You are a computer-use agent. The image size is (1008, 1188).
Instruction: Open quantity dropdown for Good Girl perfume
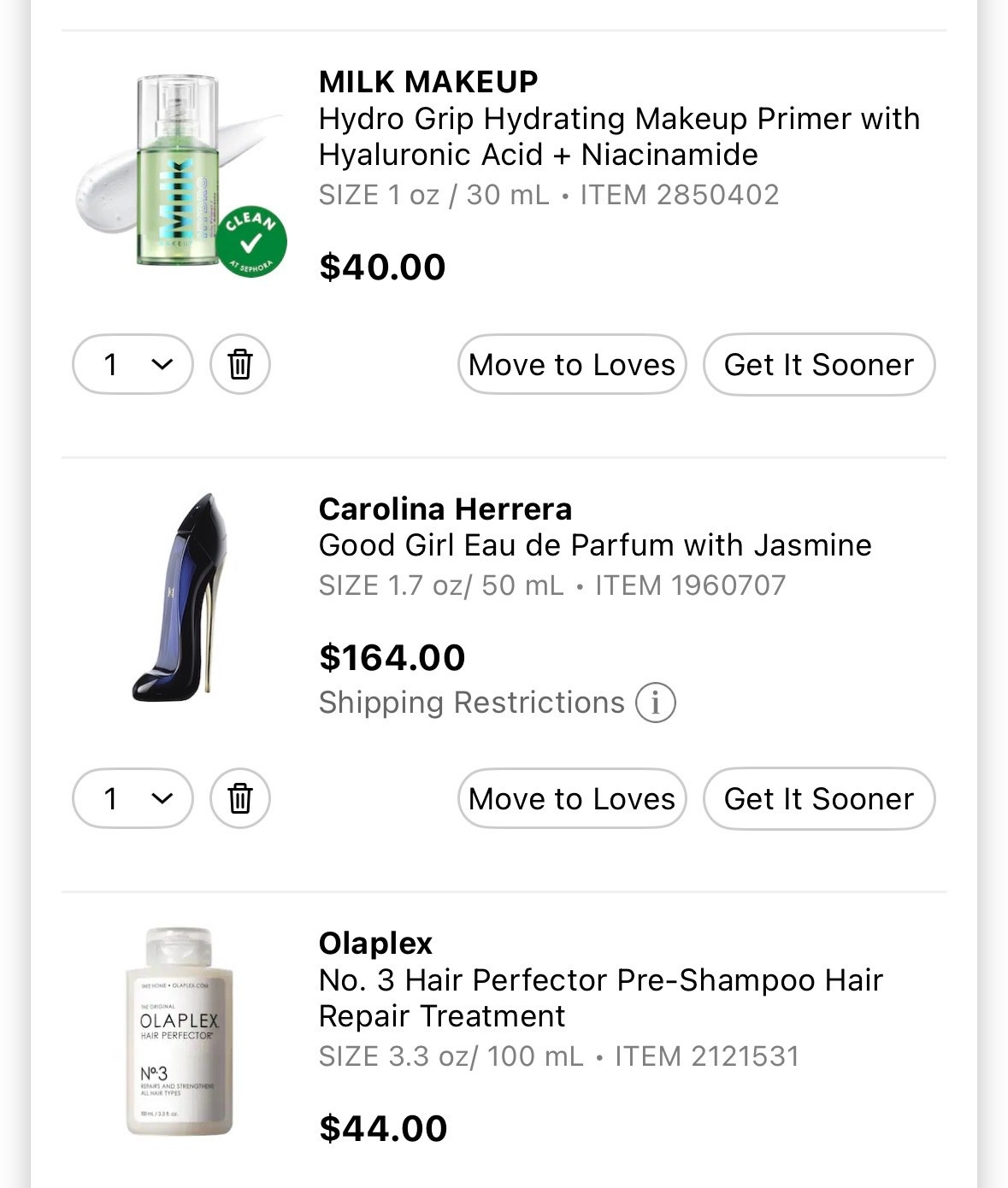[x=133, y=798]
